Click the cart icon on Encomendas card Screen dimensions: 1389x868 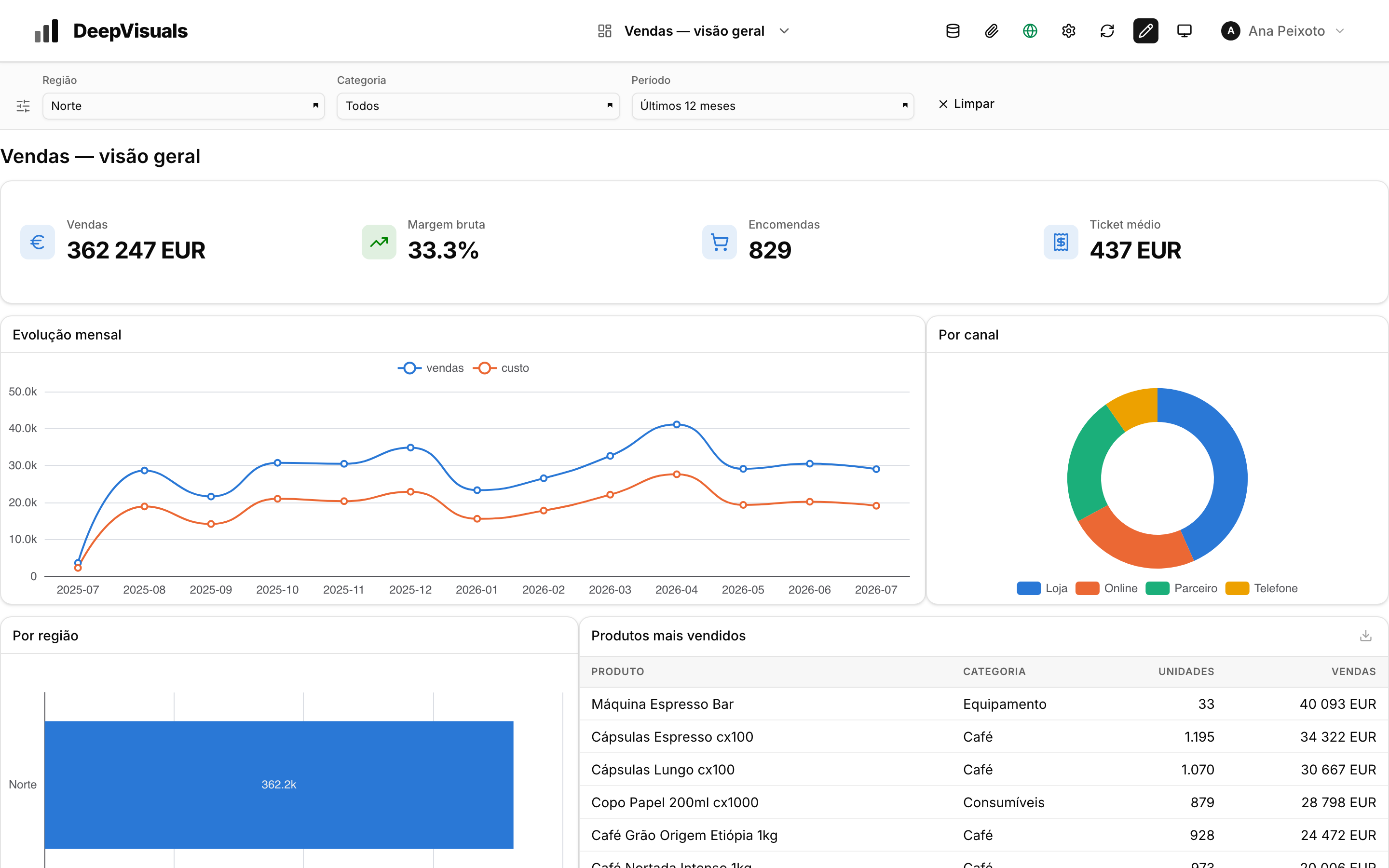click(719, 242)
